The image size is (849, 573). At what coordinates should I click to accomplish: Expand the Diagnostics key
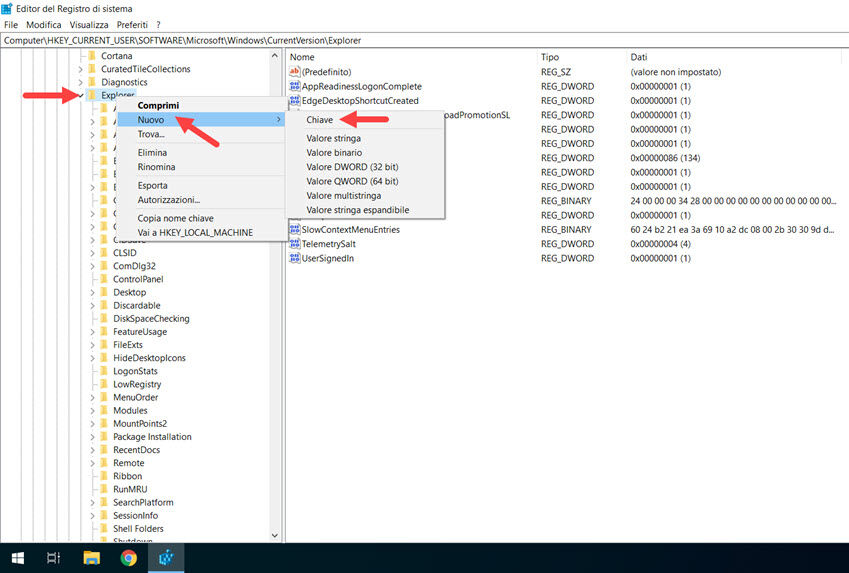[80, 82]
